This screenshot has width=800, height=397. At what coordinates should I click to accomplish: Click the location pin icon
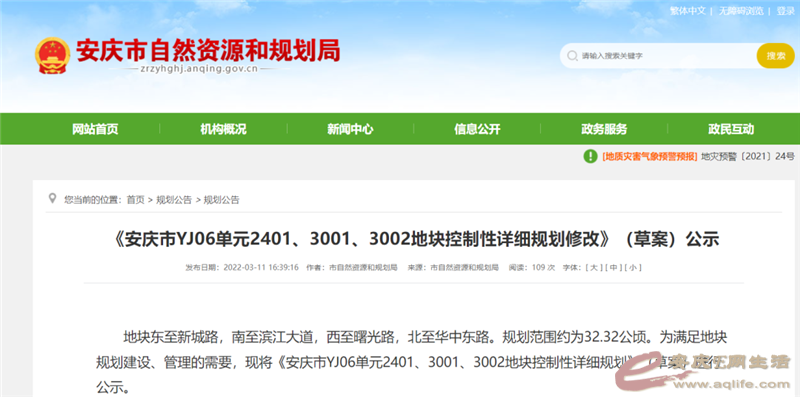pyautogui.click(x=52, y=198)
